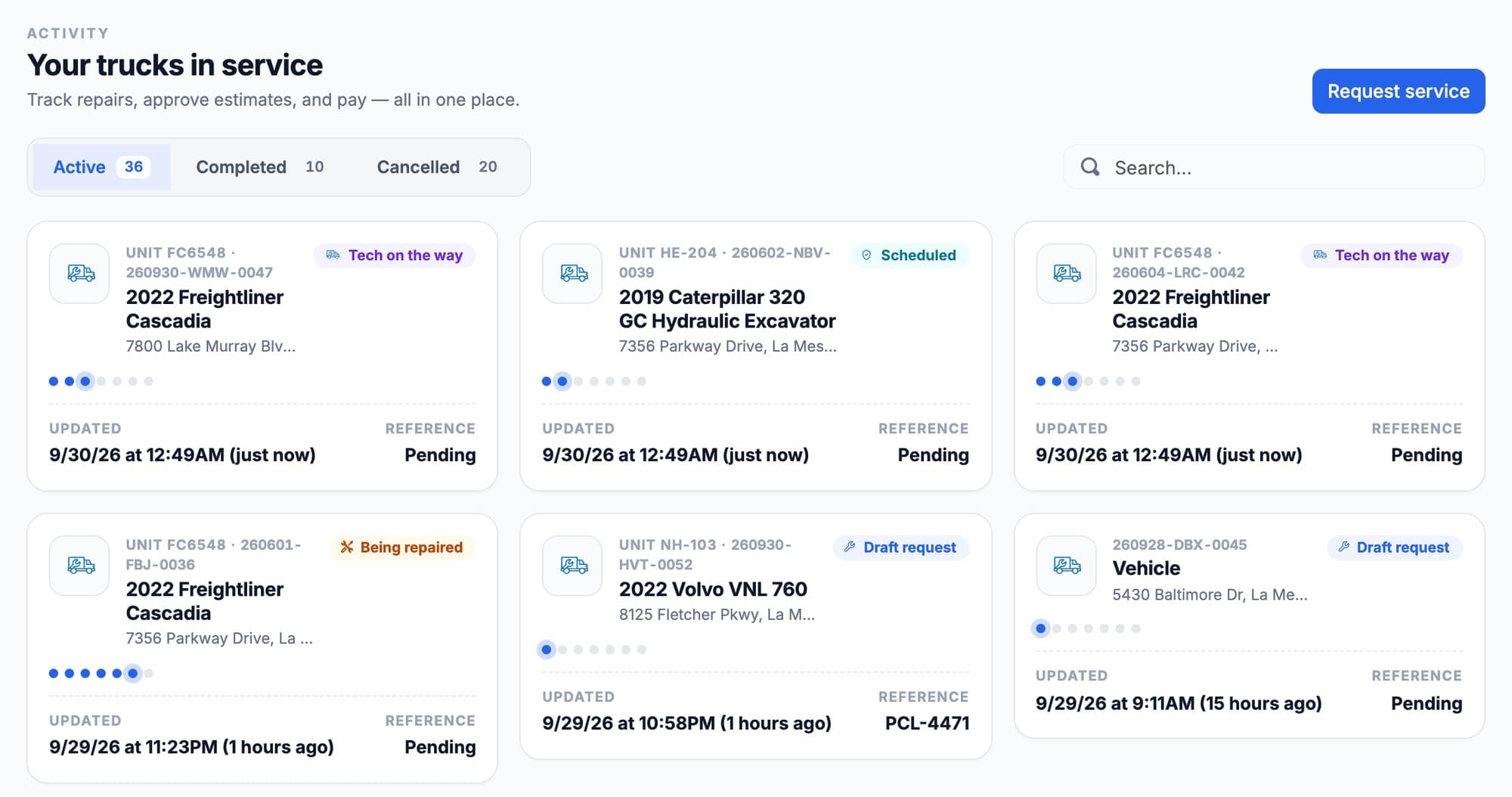Click Draft request badge on Vehicle card
The image size is (1512, 797).
point(1394,547)
